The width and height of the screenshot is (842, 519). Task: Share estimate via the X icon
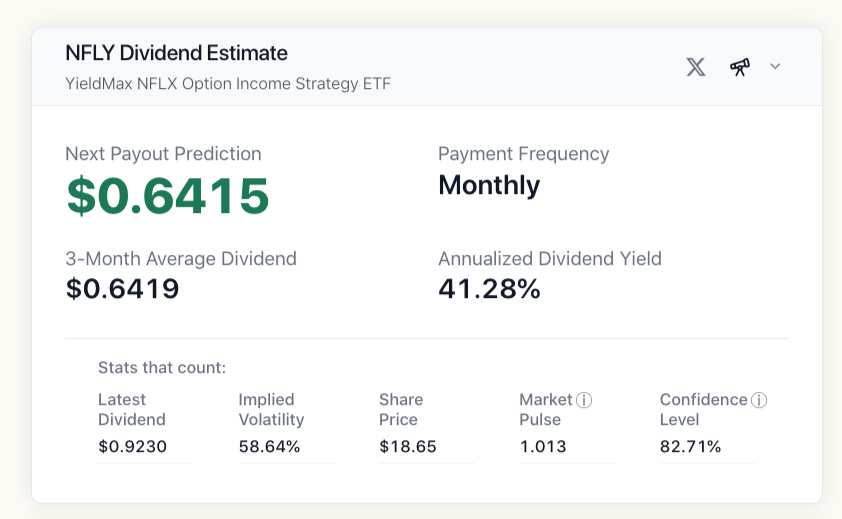coord(695,67)
